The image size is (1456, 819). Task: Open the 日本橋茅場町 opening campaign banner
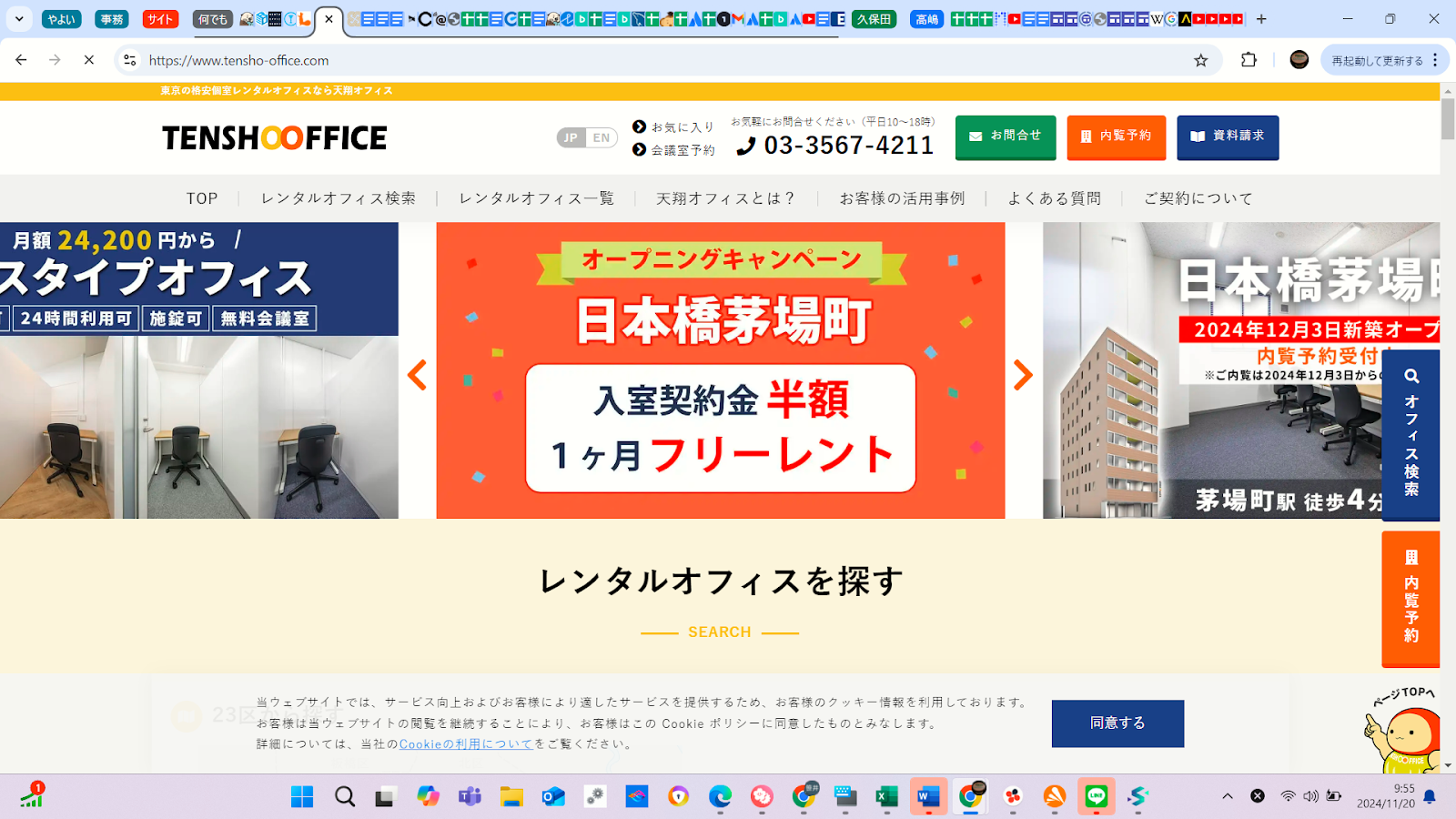721,370
